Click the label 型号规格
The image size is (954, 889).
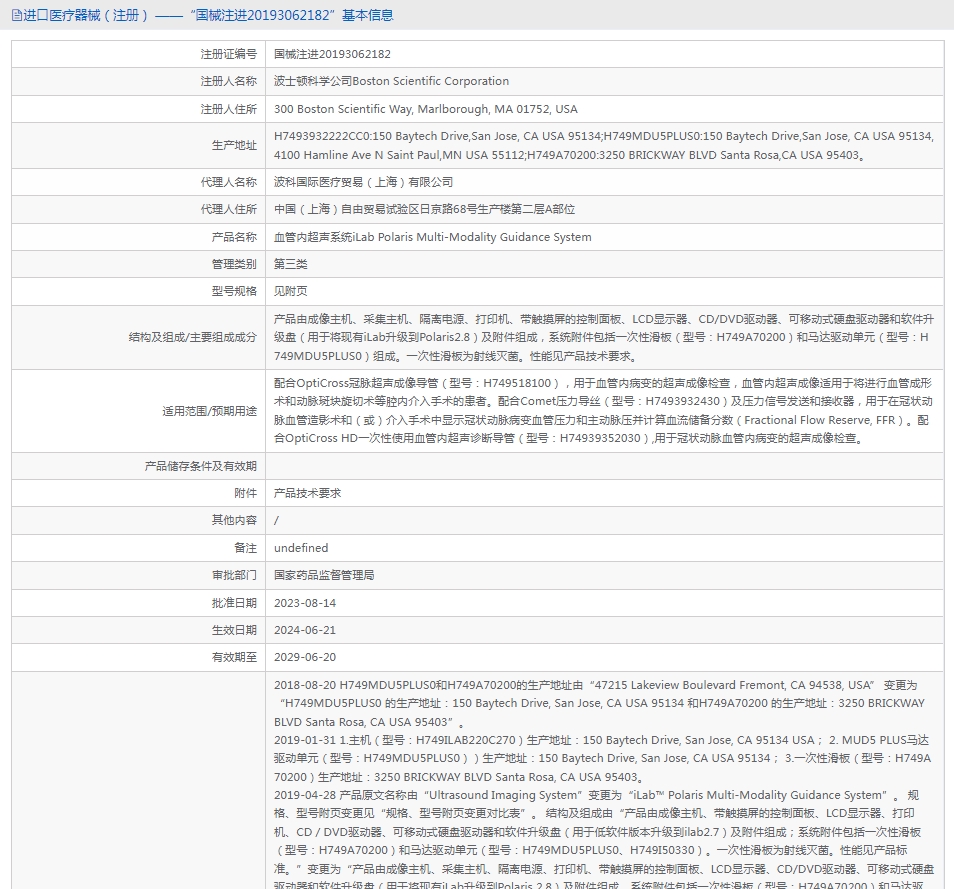(x=234, y=291)
